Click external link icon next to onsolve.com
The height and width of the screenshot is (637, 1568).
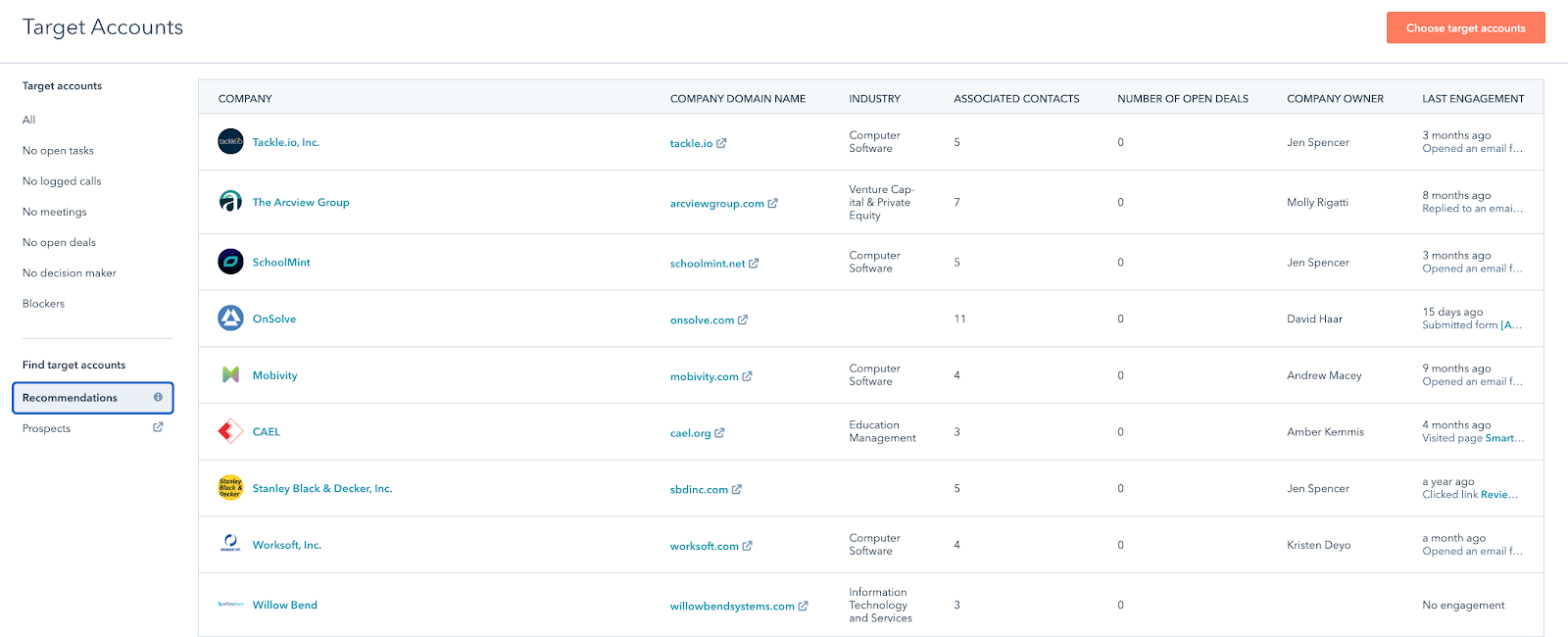pyautogui.click(x=743, y=319)
